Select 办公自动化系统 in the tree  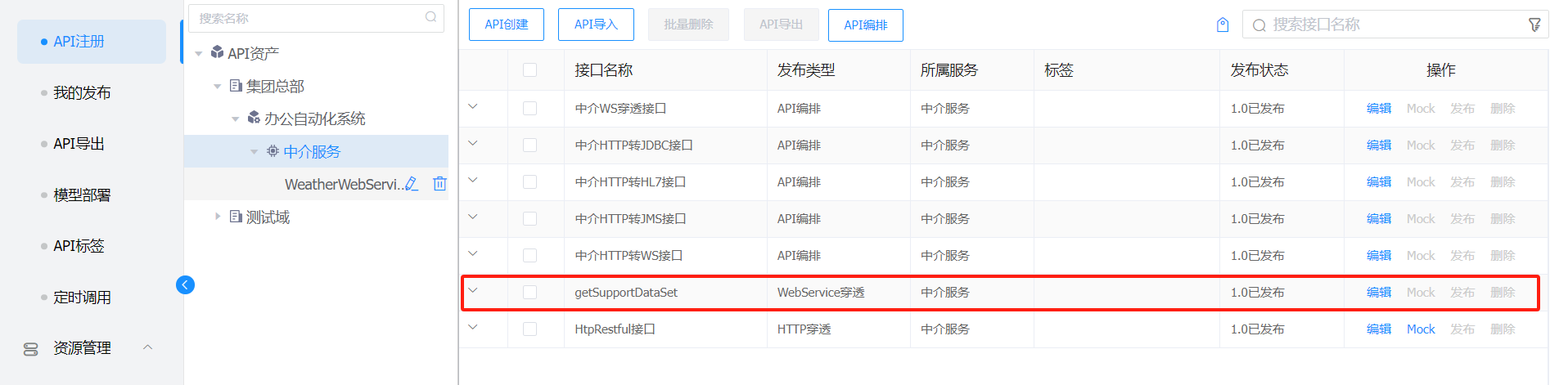point(314,119)
